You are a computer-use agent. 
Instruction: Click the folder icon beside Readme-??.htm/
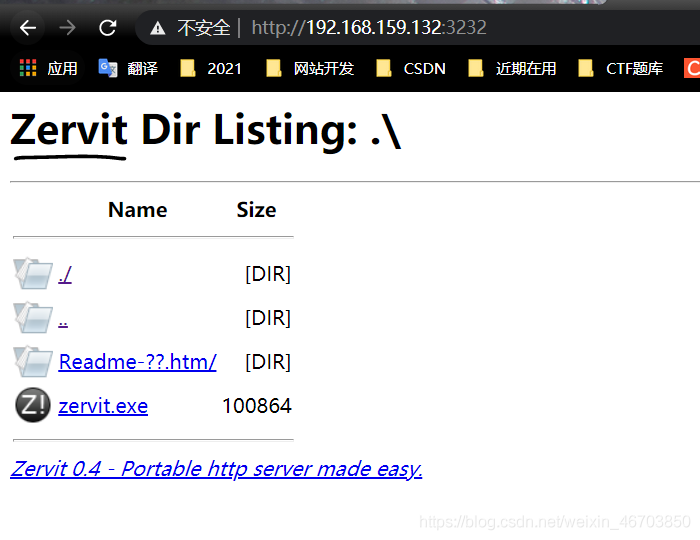[x=33, y=361]
